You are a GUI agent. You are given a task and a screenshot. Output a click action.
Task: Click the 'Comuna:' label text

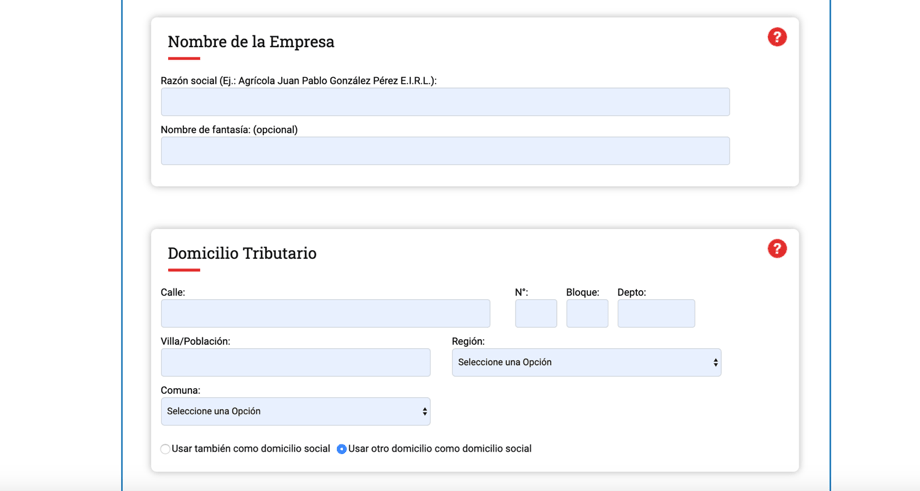pos(181,390)
